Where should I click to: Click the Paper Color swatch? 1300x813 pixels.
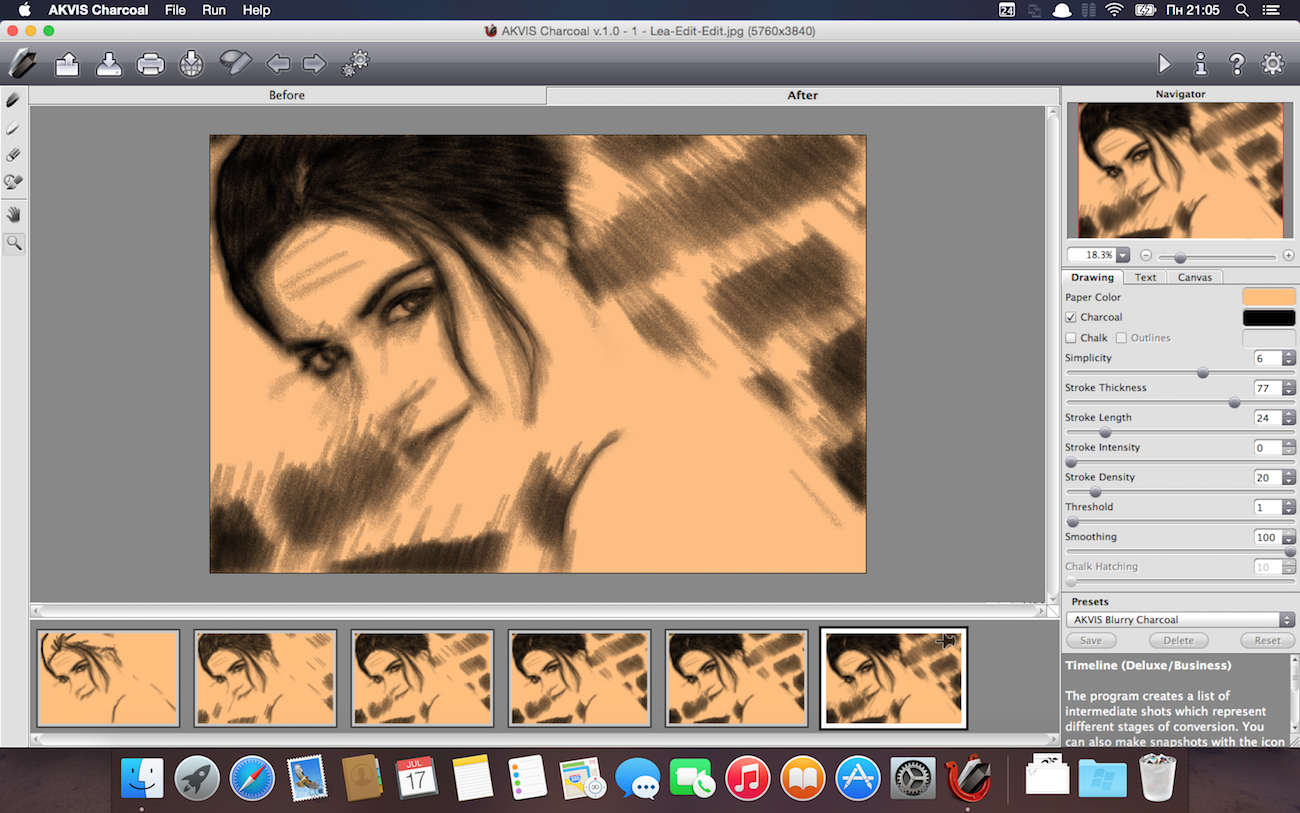[1268, 297]
